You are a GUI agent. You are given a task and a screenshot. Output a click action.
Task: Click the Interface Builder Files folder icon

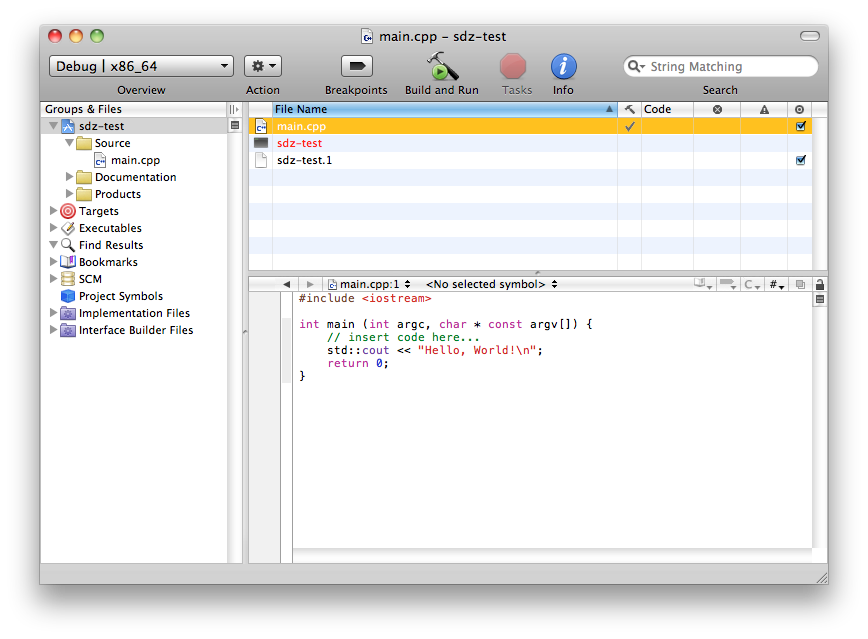coord(68,331)
